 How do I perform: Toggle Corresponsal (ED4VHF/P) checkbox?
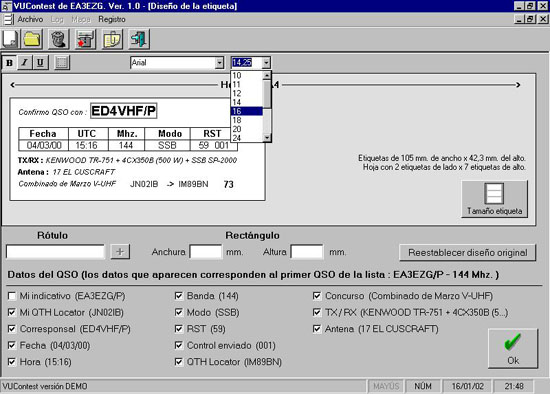point(12,329)
